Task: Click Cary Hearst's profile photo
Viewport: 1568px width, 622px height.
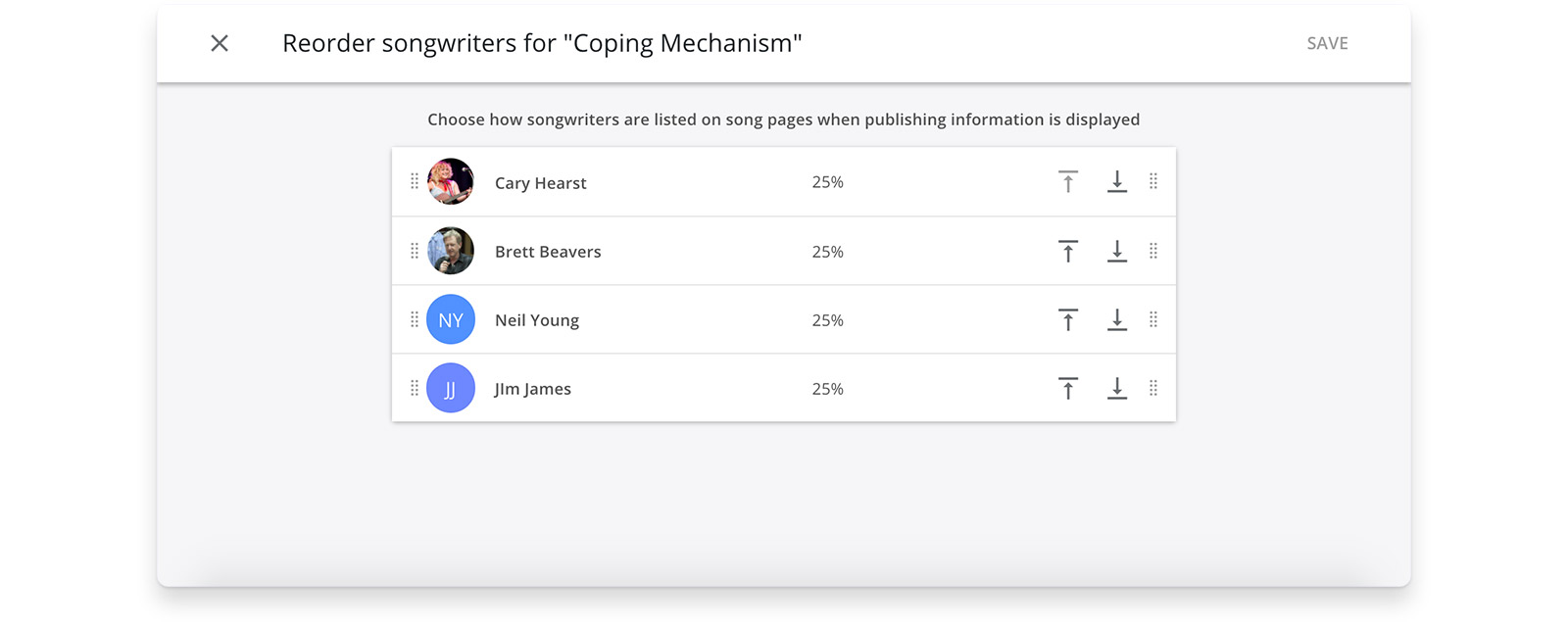Action: (x=451, y=181)
